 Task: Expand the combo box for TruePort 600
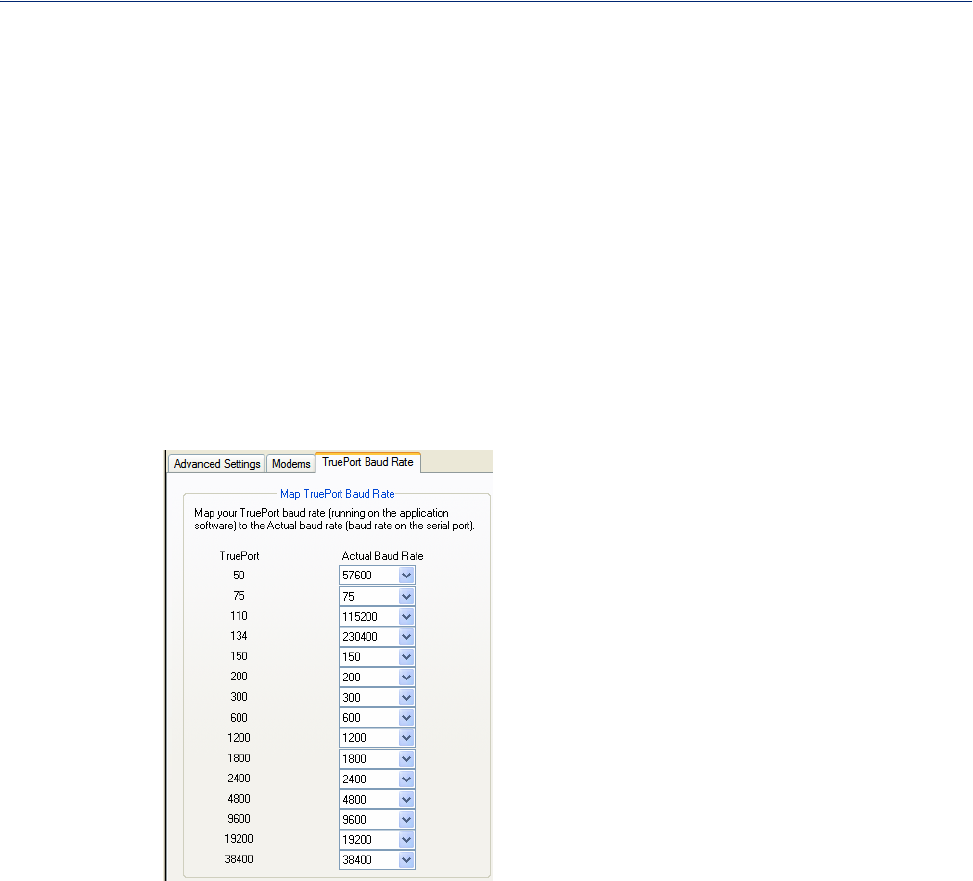pyautogui.click(x=406, y=718)
